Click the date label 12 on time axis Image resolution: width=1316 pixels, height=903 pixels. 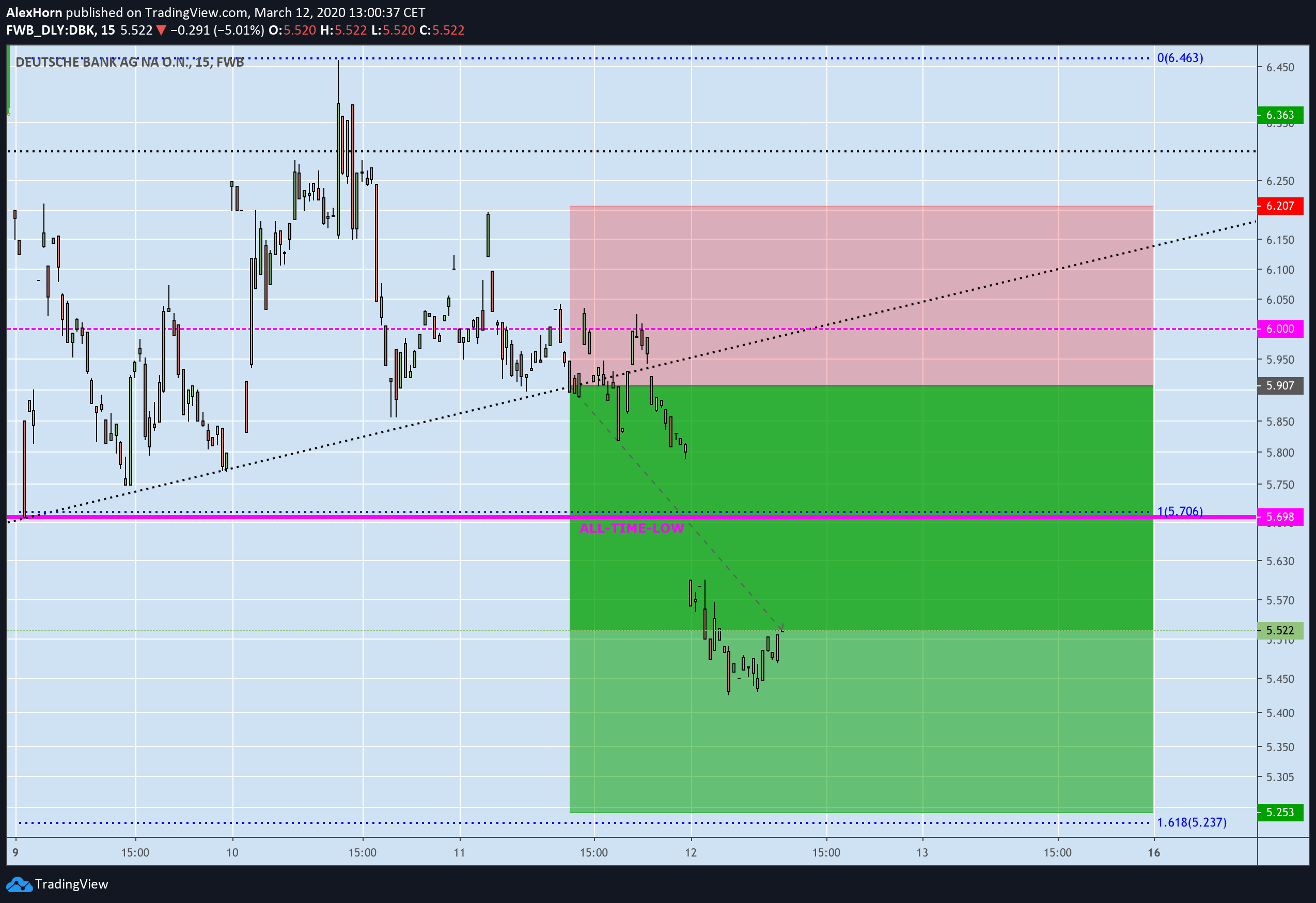pos(690,852)
